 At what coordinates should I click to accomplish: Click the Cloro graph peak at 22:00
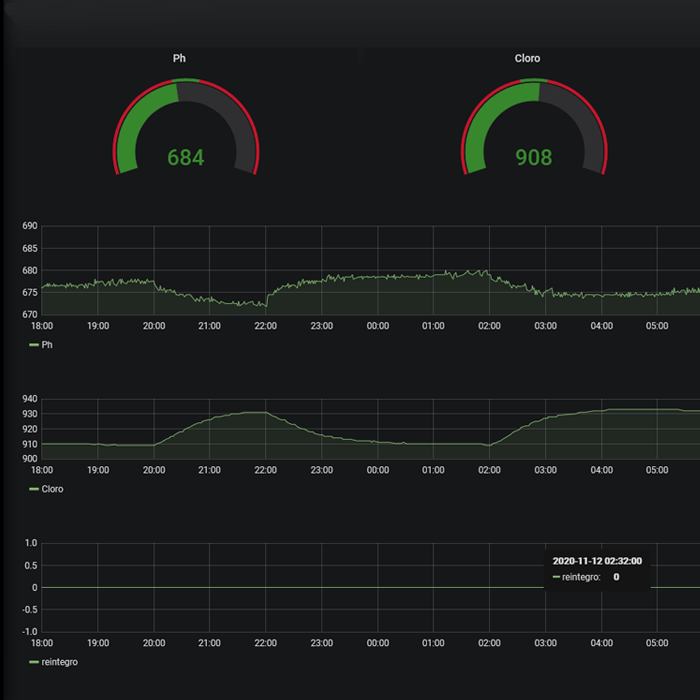pos(255,412)
